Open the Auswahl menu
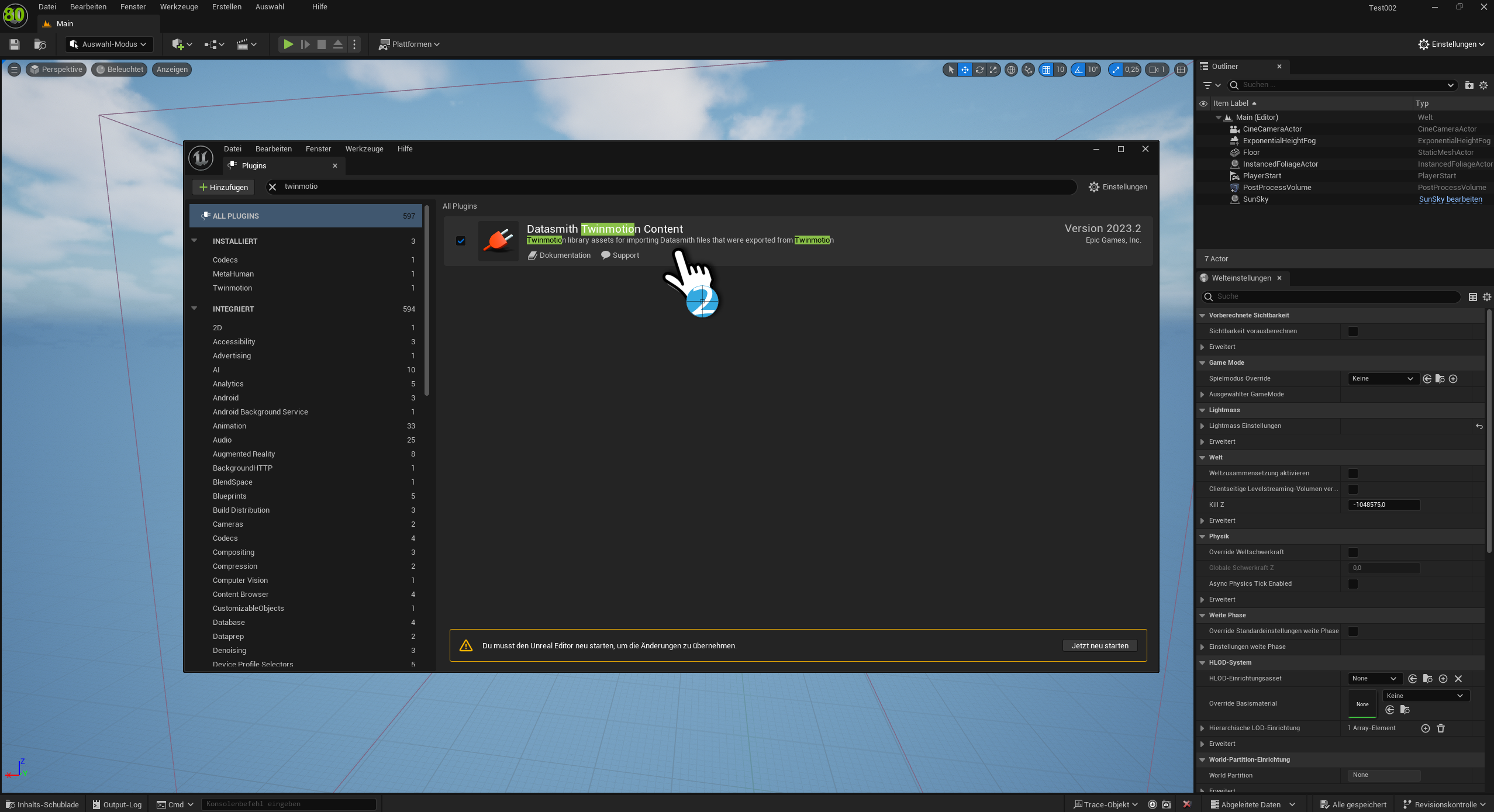Image resolution: width=1494 pixels, height=812 pixels. [x=270, y=7]
